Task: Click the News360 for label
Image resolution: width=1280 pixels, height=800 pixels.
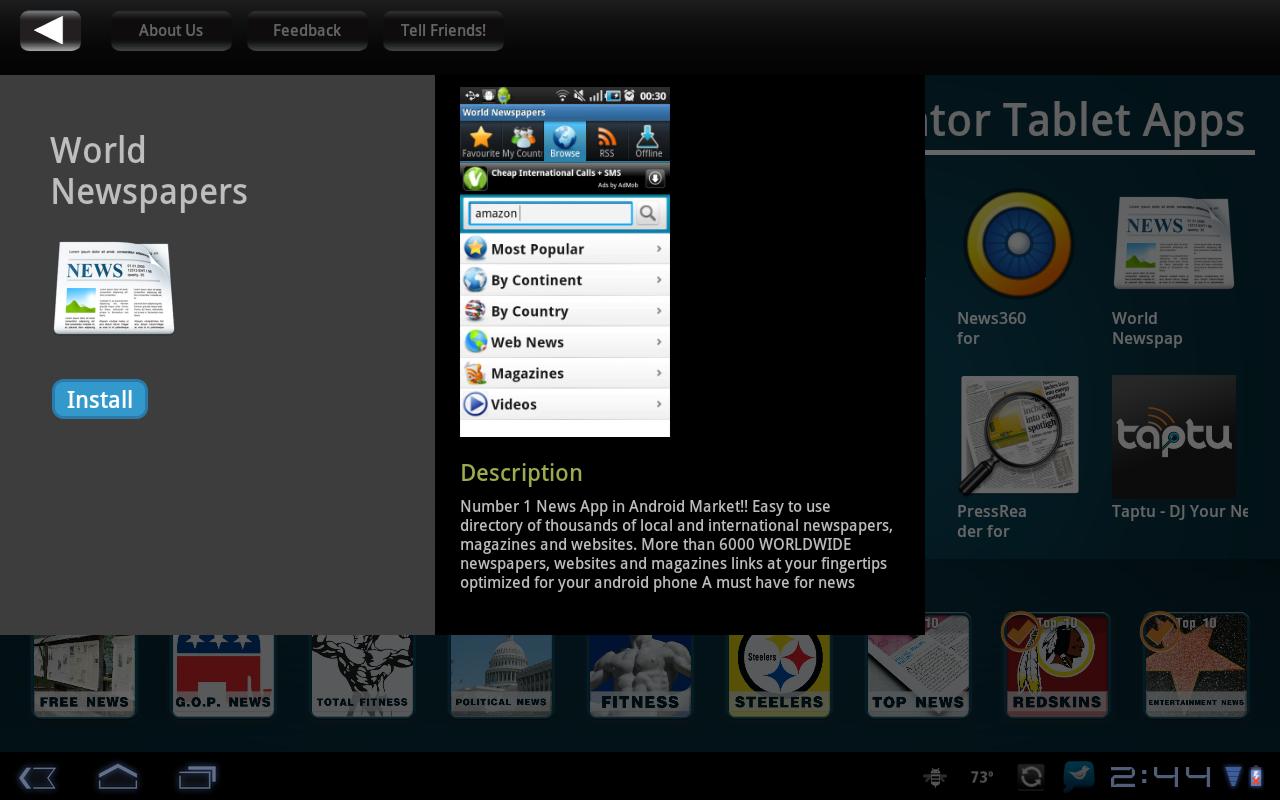Action: 991,328
